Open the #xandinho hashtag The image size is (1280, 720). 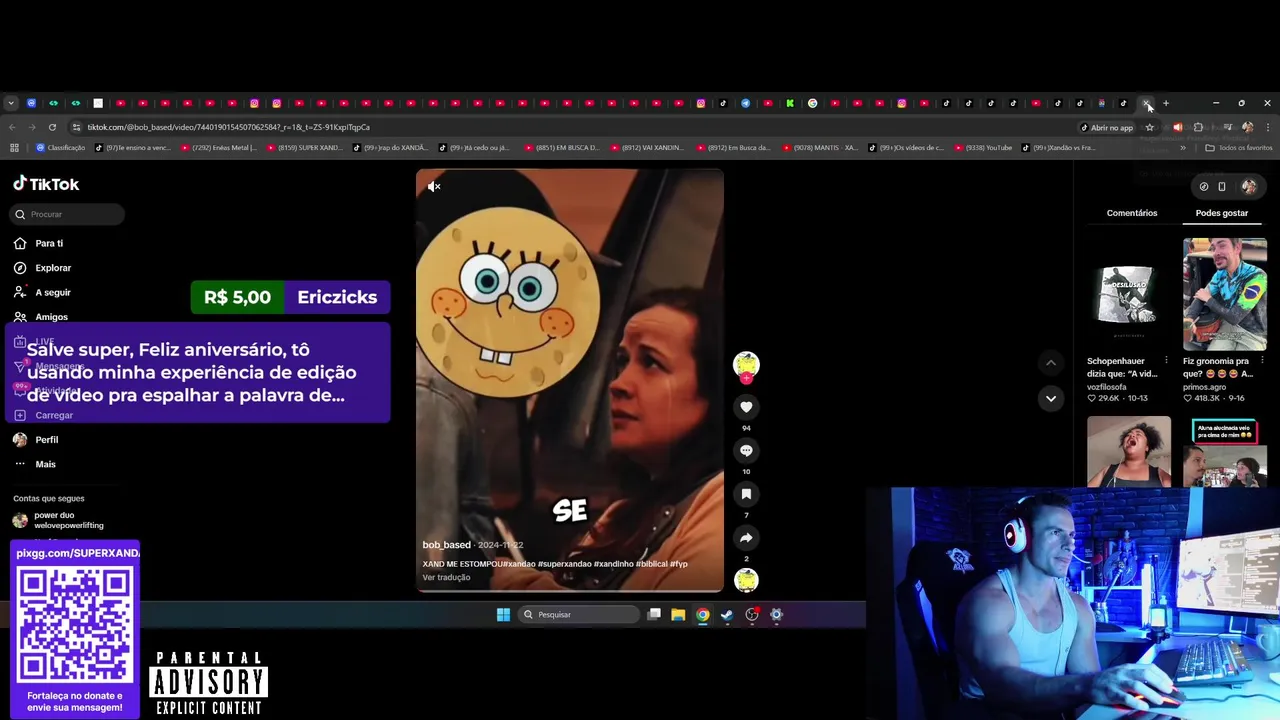click(x=613, y=564)
